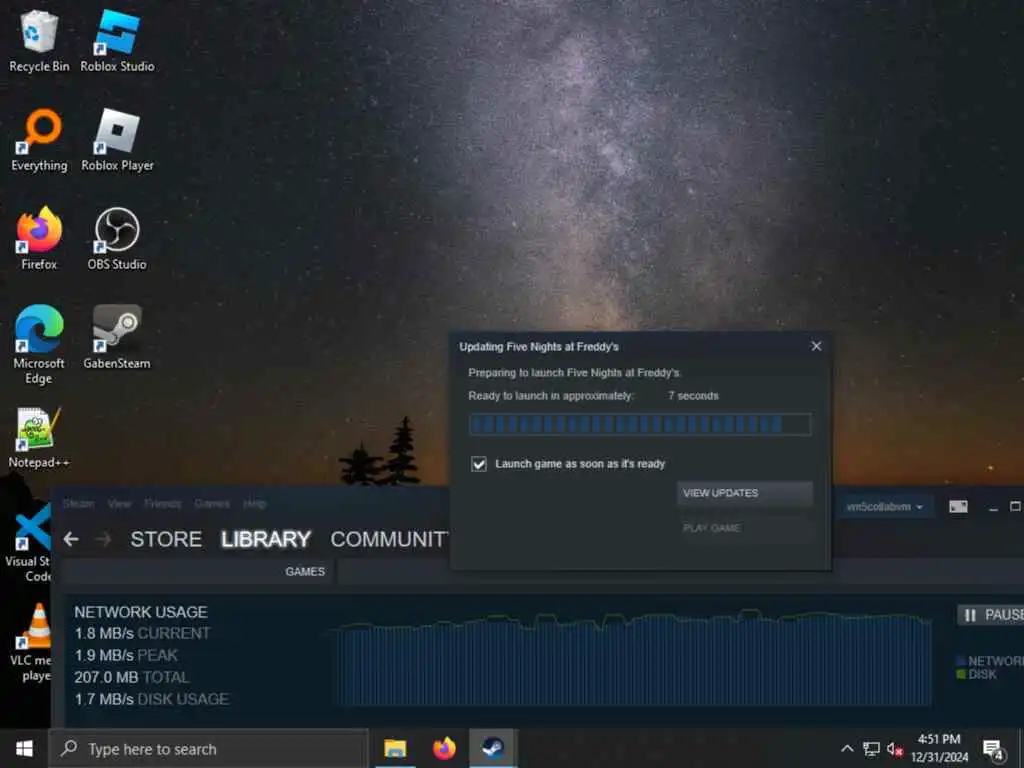
Task: Click the 1.8 MB/s CURRENT value
Action: (x=142, y=633)
